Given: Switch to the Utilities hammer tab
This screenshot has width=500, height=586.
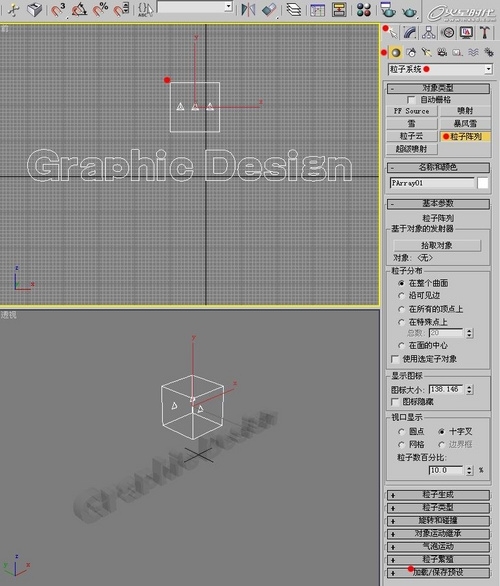Looking at the screenshot, I should tap(485, 33).
